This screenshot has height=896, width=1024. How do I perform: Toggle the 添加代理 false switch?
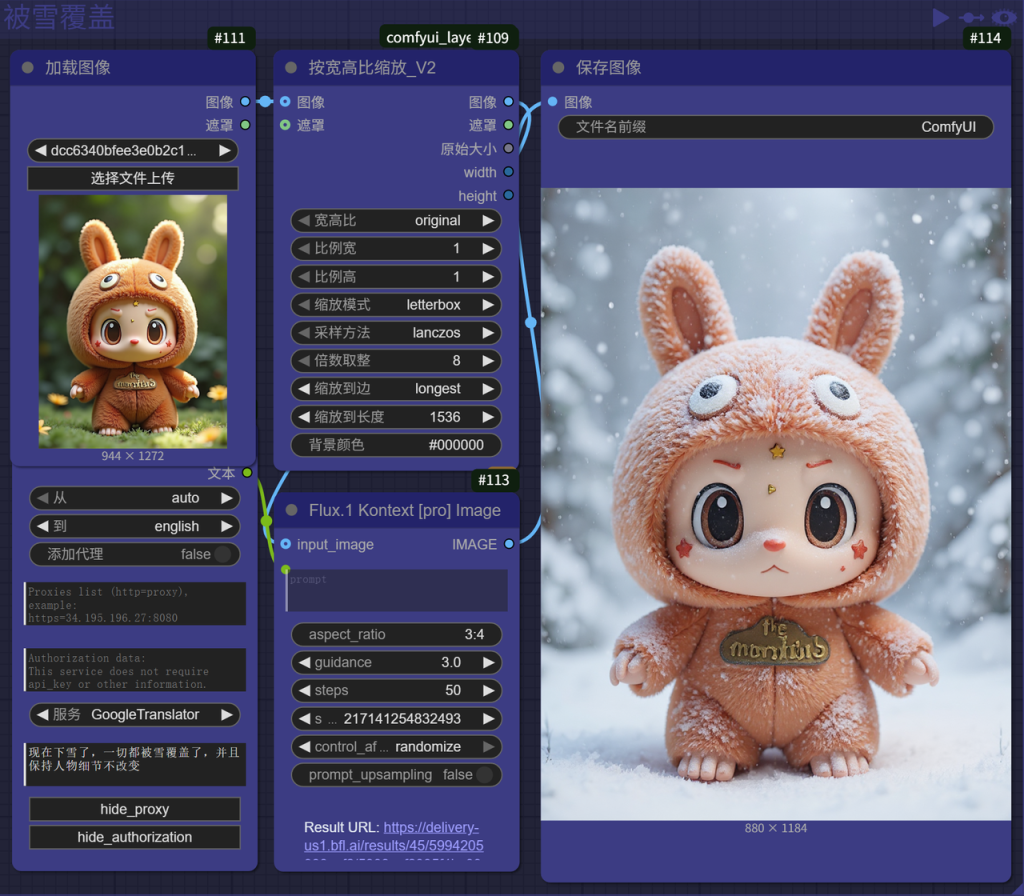pyautogui.click(x=222, y=554)
